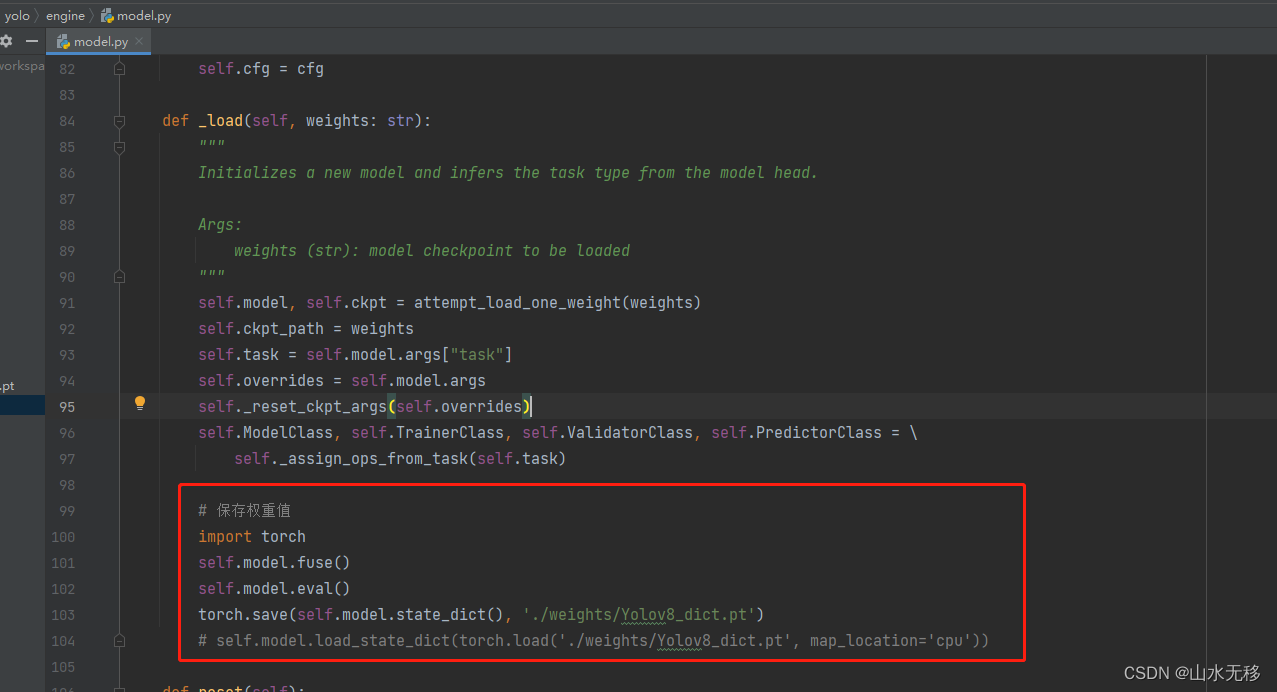Click './weights/Yolov8_dict.pt' string on line 103
This screenshot has height=692, width=1277.
(639, 615)
